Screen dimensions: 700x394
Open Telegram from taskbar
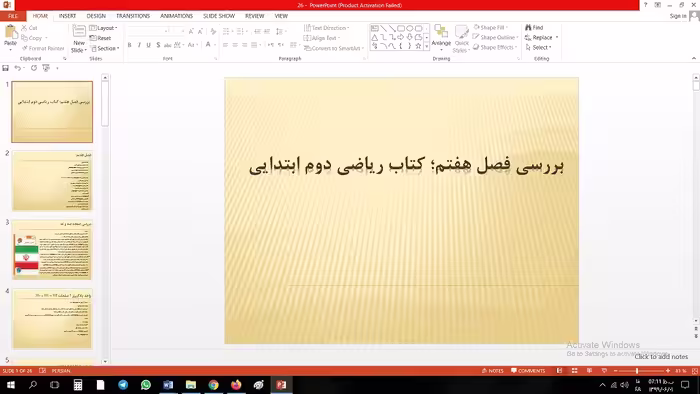[x=123, y=385]
